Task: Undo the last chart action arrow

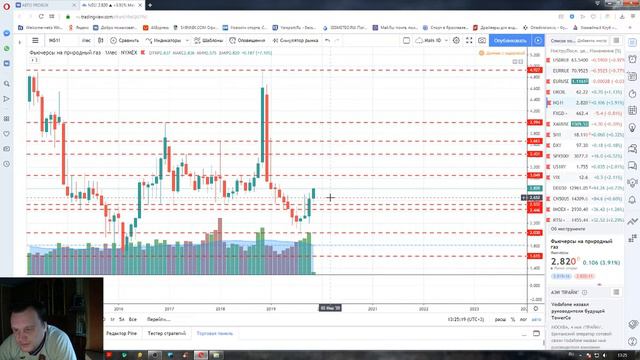Action: [x=327, y=40]
